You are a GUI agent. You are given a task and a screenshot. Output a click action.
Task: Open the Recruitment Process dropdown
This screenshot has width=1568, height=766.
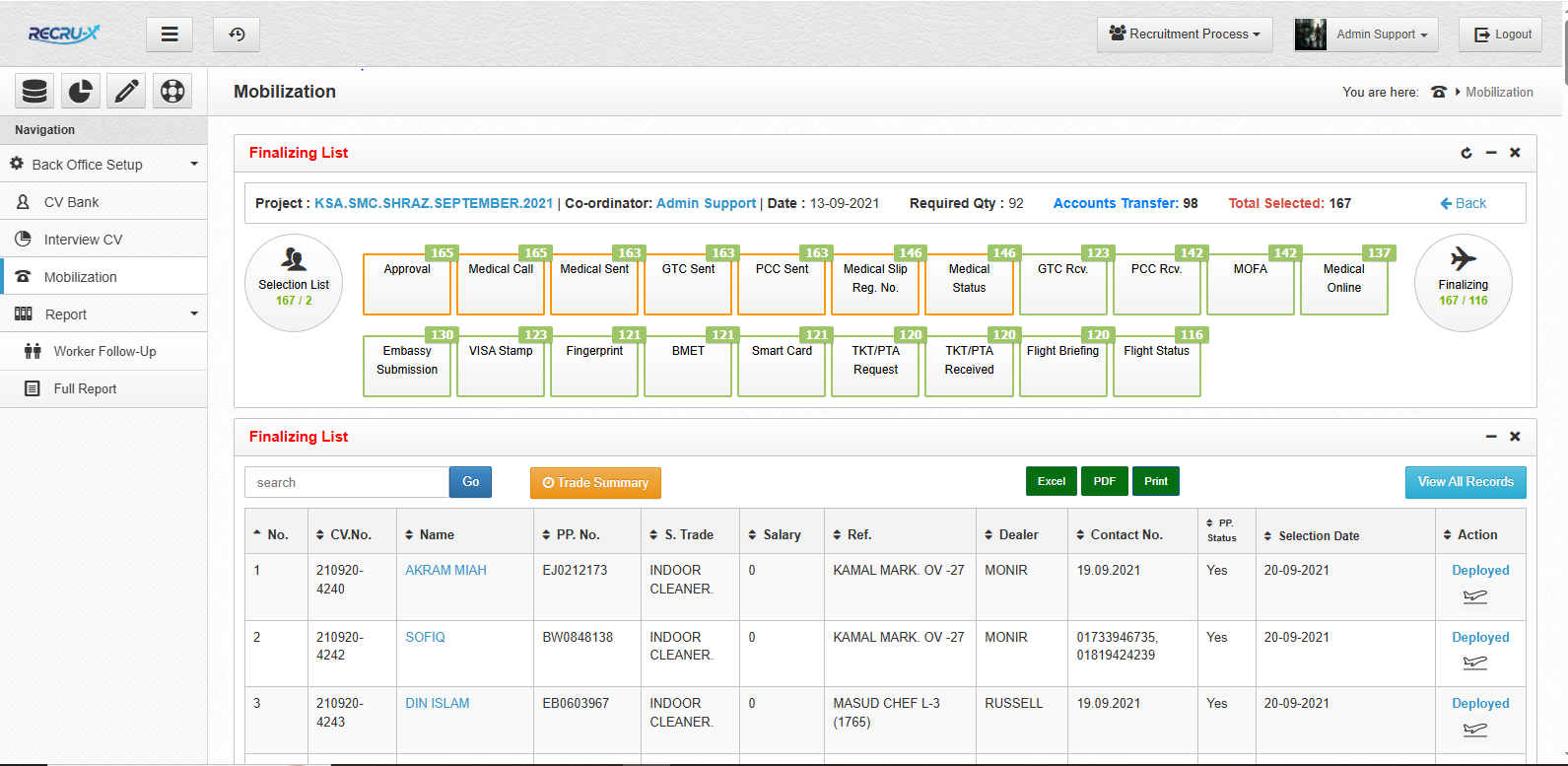[1185, 35]
